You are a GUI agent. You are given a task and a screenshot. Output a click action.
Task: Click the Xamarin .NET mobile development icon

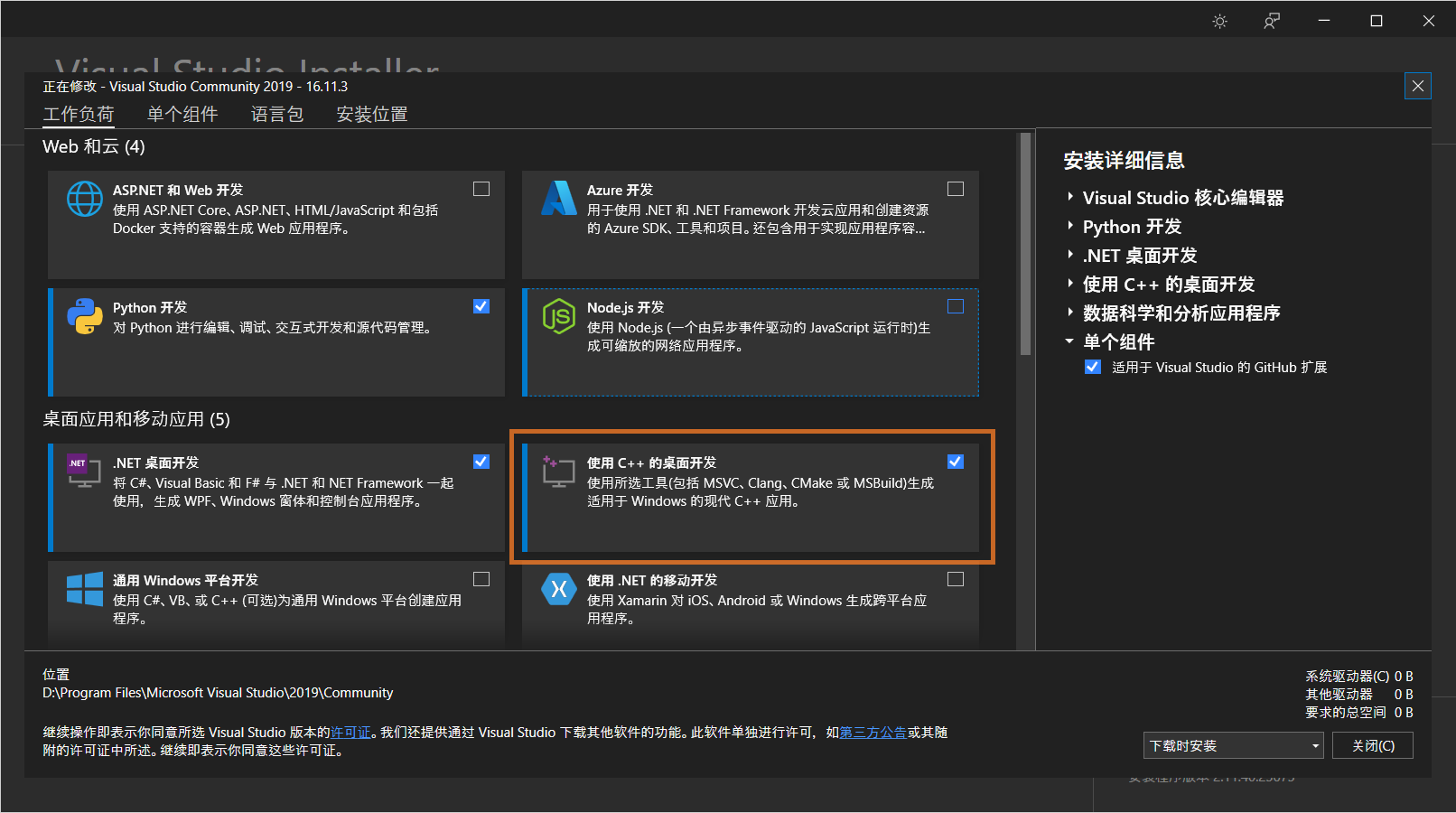pos(559,589)
